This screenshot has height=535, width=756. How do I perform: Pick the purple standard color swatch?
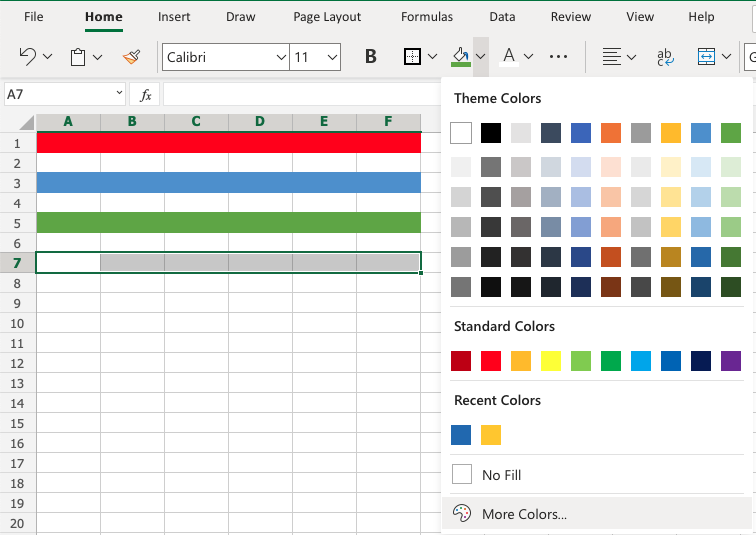click(730, 361)
